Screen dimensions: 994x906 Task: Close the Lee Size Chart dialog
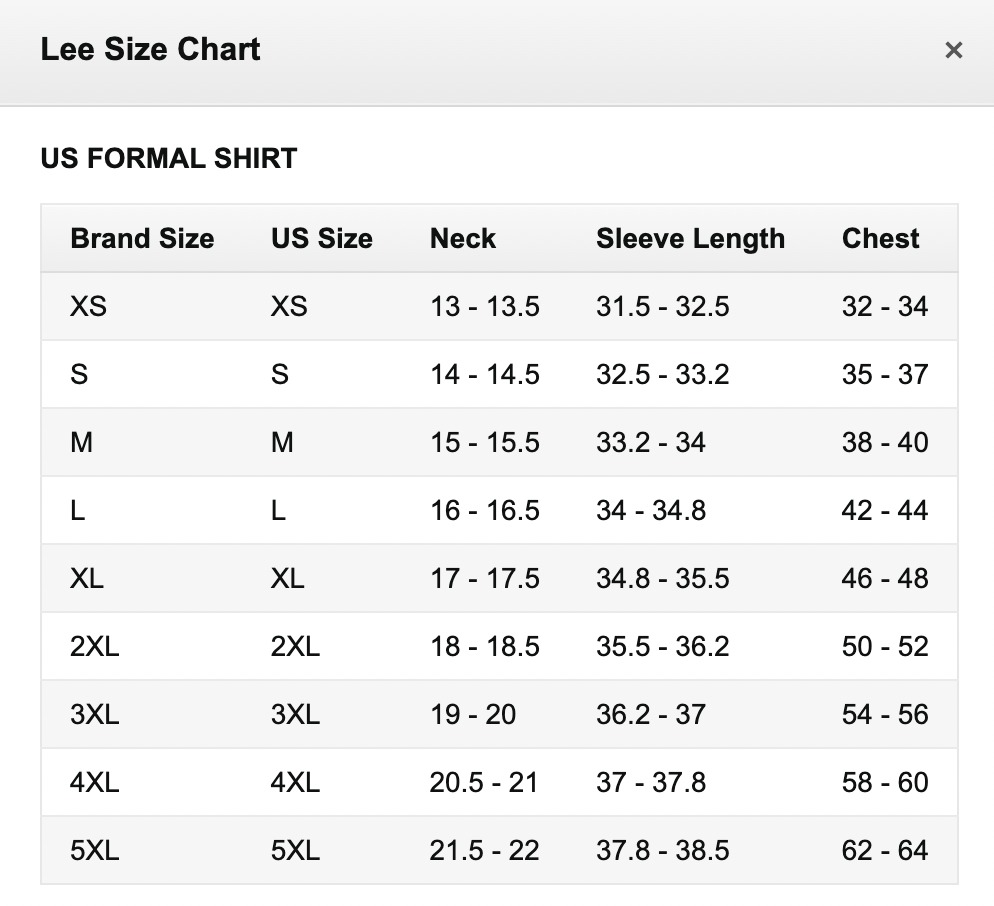coord(953,50)
